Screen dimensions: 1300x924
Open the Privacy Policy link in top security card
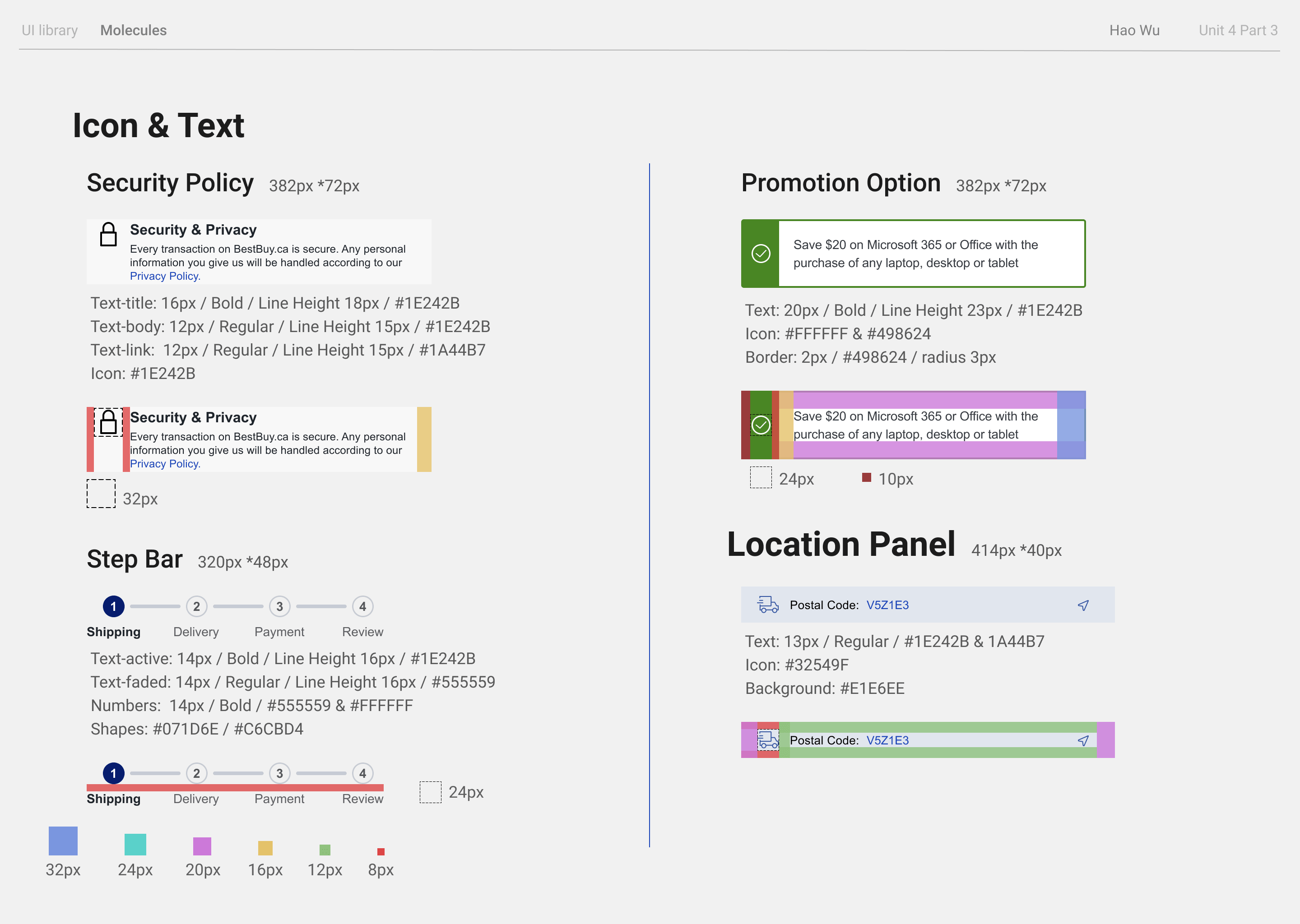pos(165,276)
